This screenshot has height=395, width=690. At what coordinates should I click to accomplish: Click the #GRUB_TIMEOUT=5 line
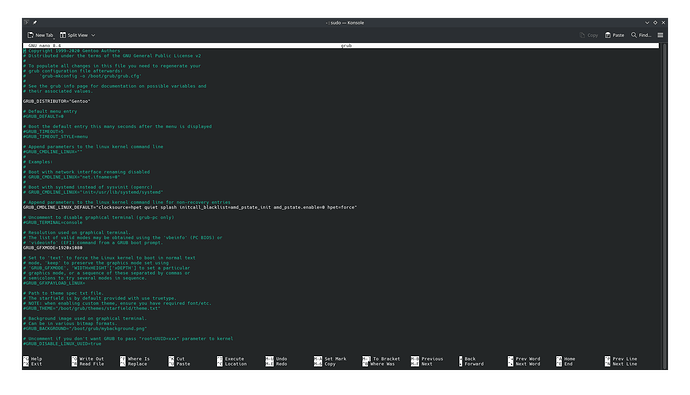tap(43, 132)
